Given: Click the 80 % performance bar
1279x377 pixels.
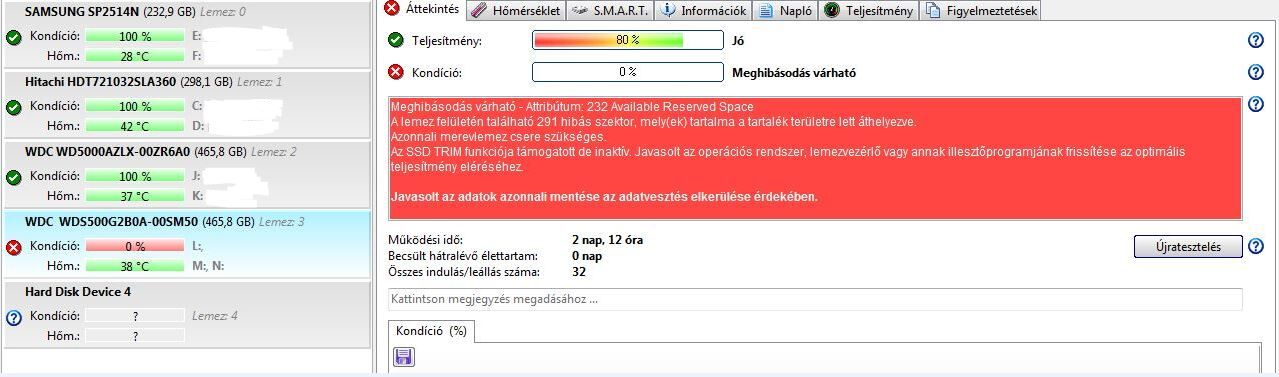Looking at the screenshot, I should pos(627,41).
